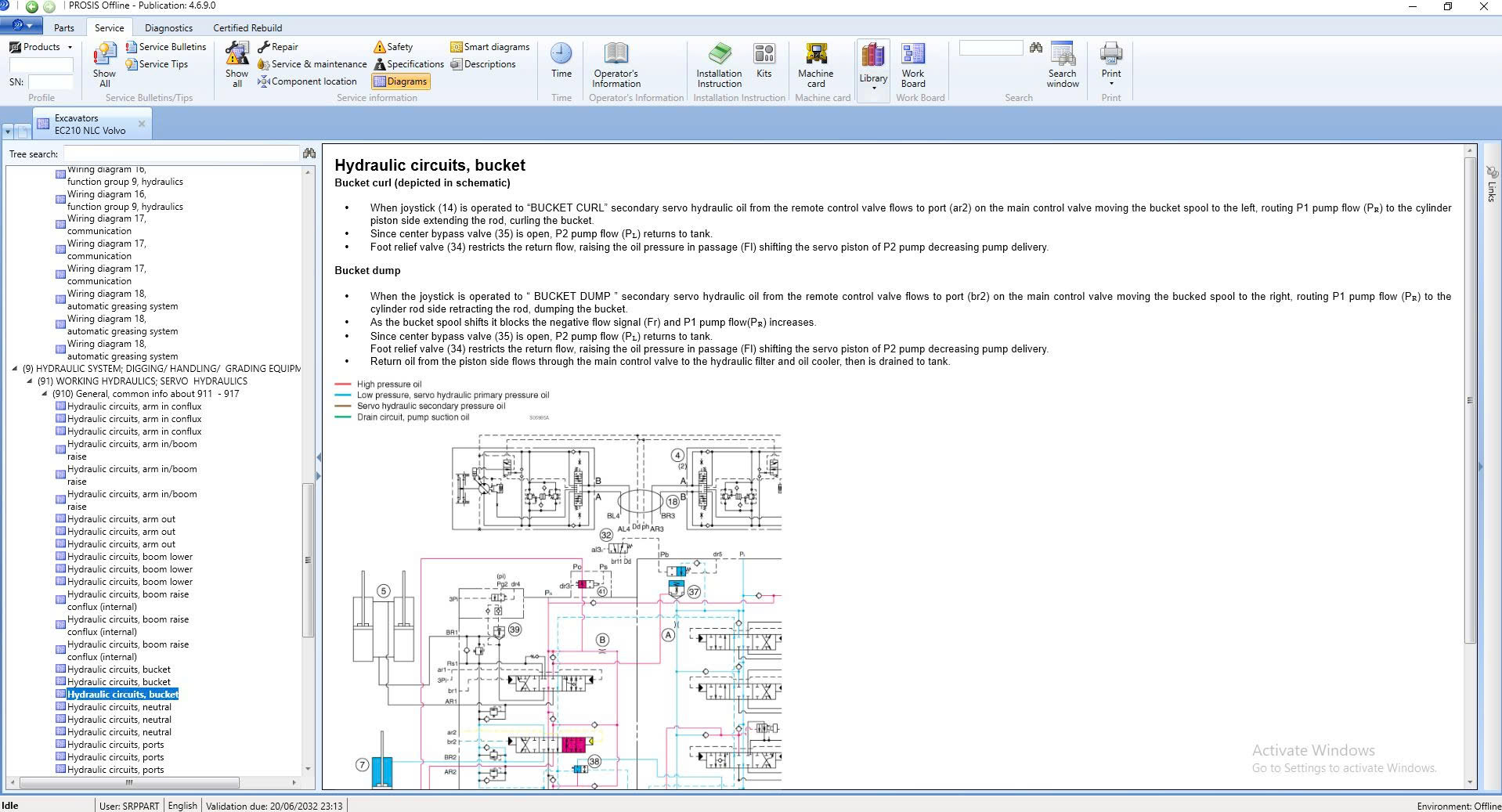Open the Time clock icon
This screenshot has width=1502, height=812.
click(x=561, y=61)
